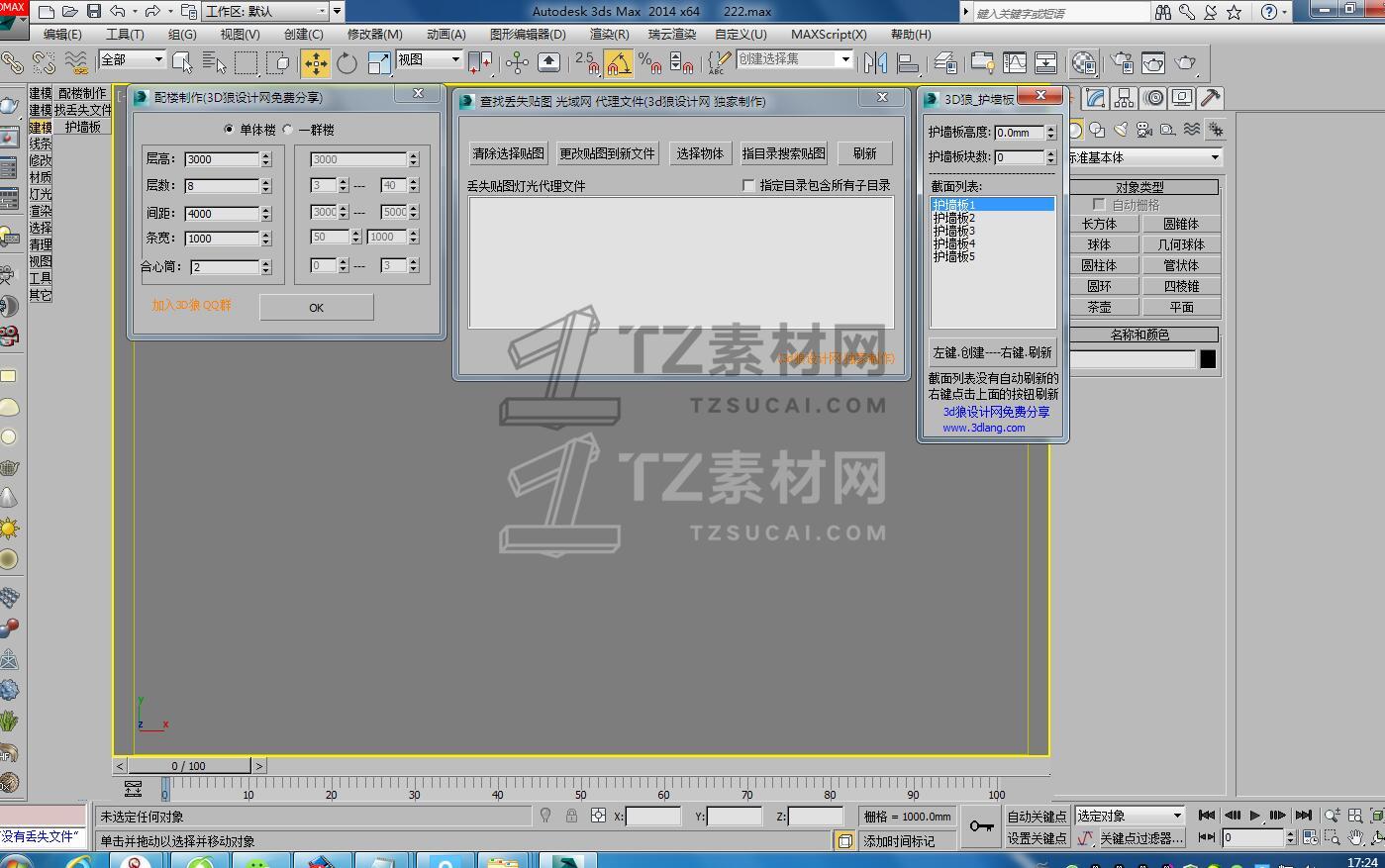Click the 加入3D狼 QQ群 link

[191, 306]
